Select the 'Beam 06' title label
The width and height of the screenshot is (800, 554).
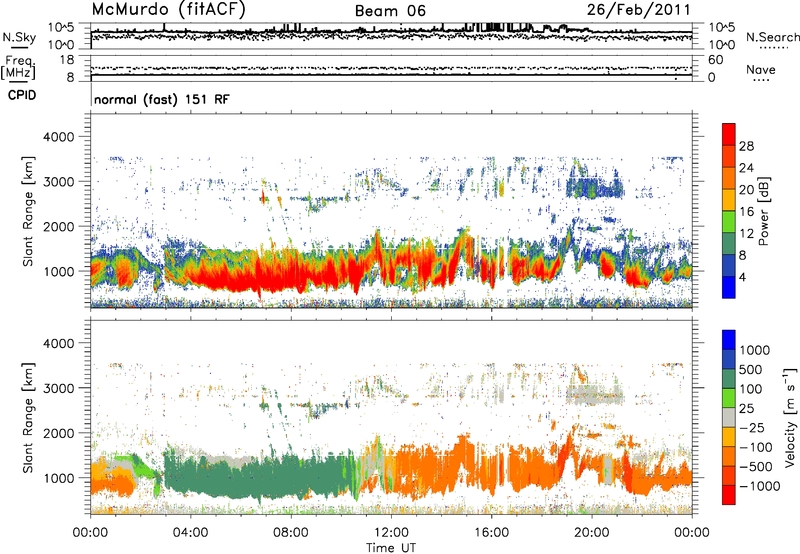[390, 11]
